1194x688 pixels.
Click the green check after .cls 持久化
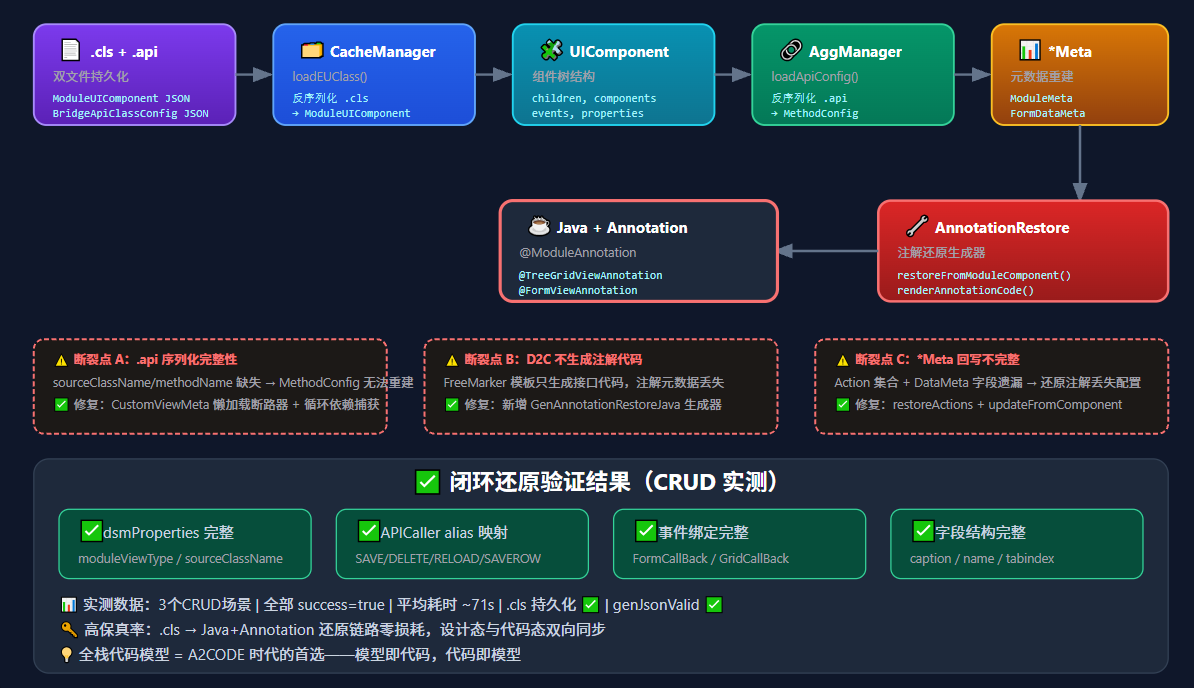point(590,604)
